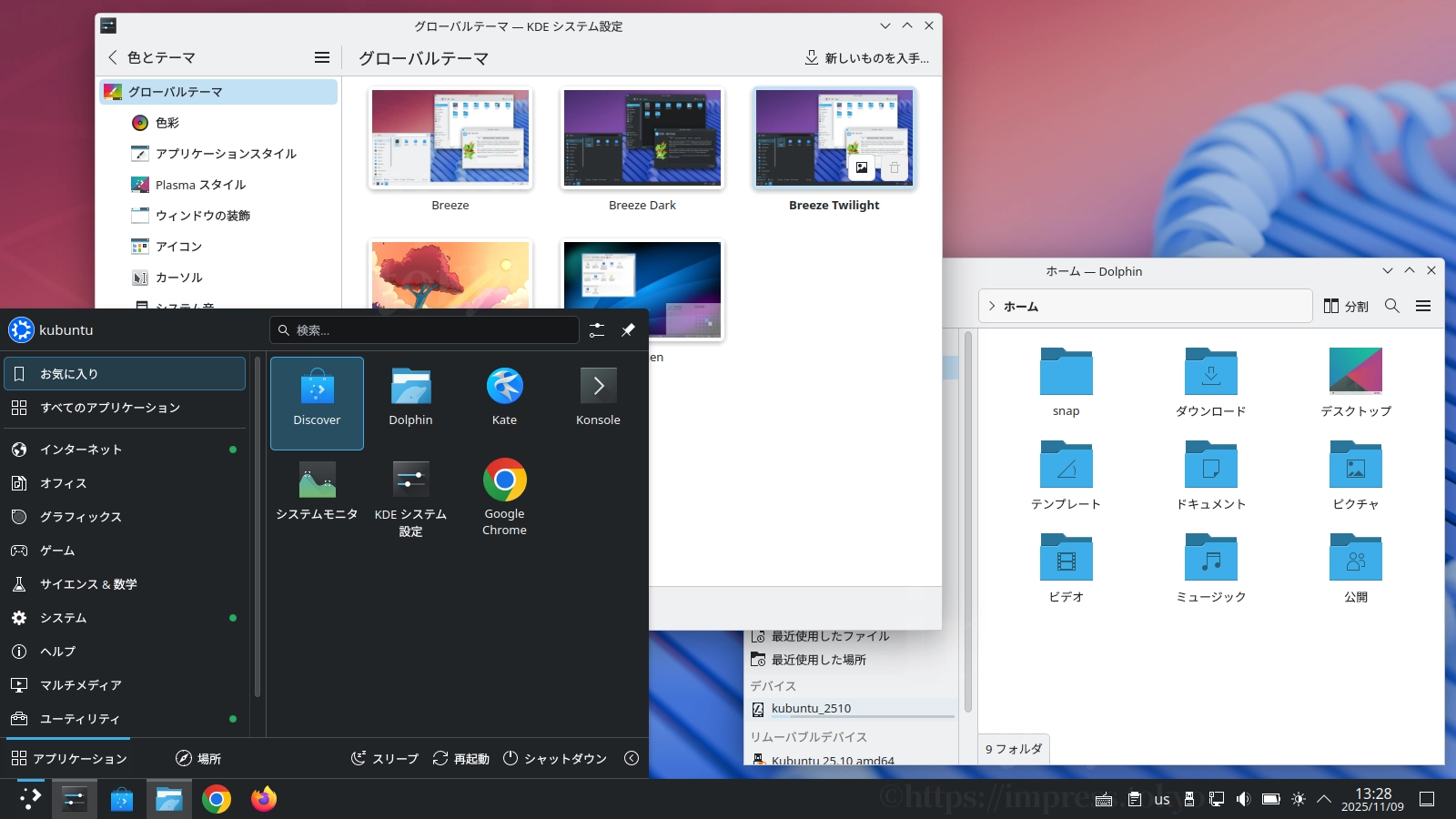
Task: Expand hidden system tray icons arrow
Action: click(1324, 799)
